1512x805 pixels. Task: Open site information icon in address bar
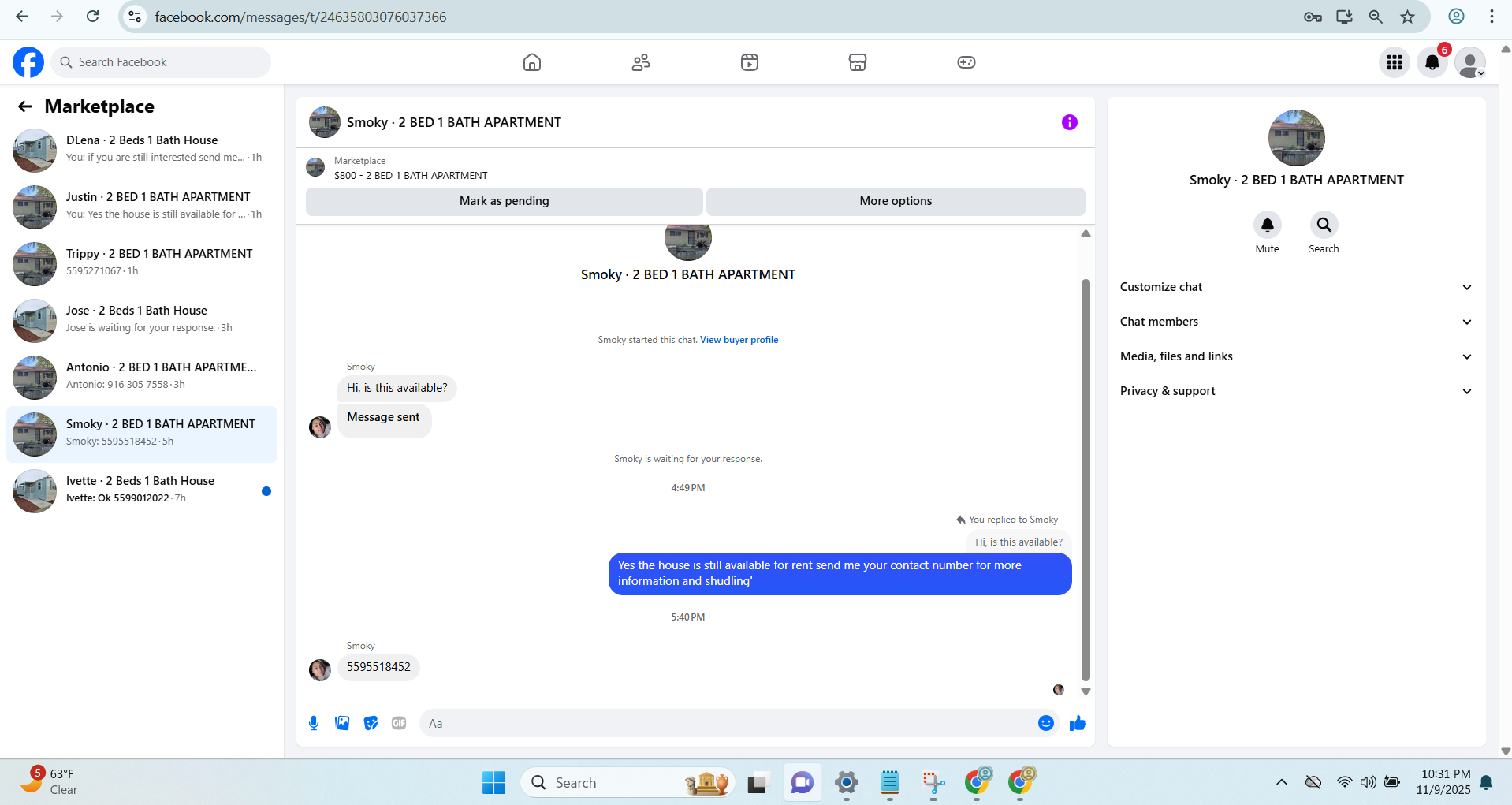click(x=136, y=17)
